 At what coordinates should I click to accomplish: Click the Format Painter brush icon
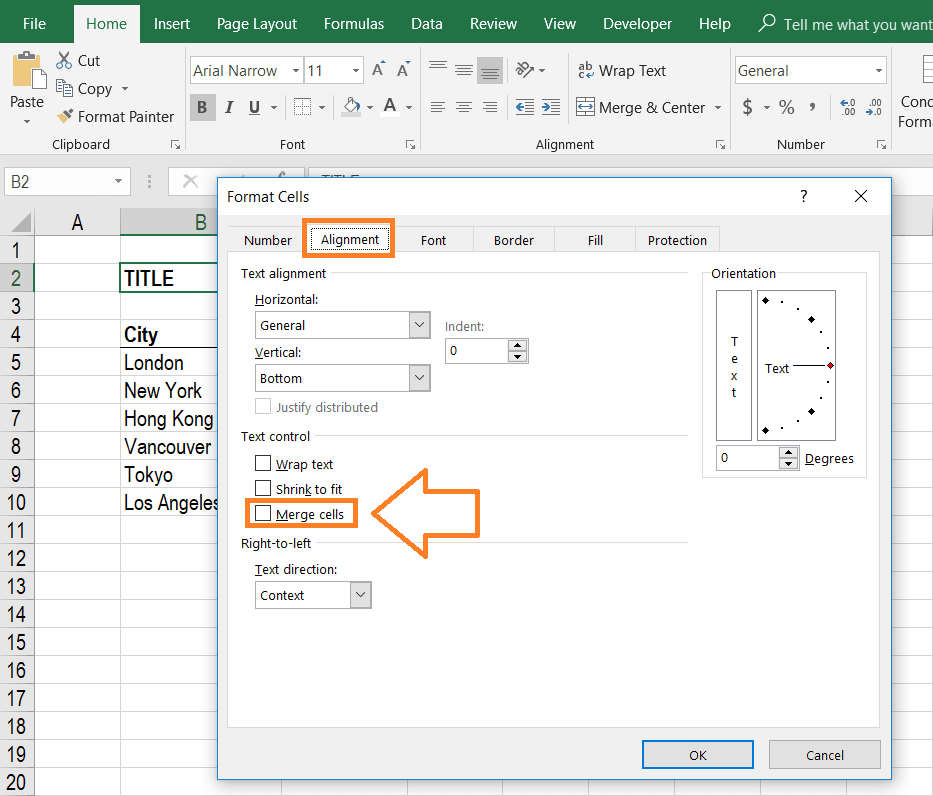[66, 117]
